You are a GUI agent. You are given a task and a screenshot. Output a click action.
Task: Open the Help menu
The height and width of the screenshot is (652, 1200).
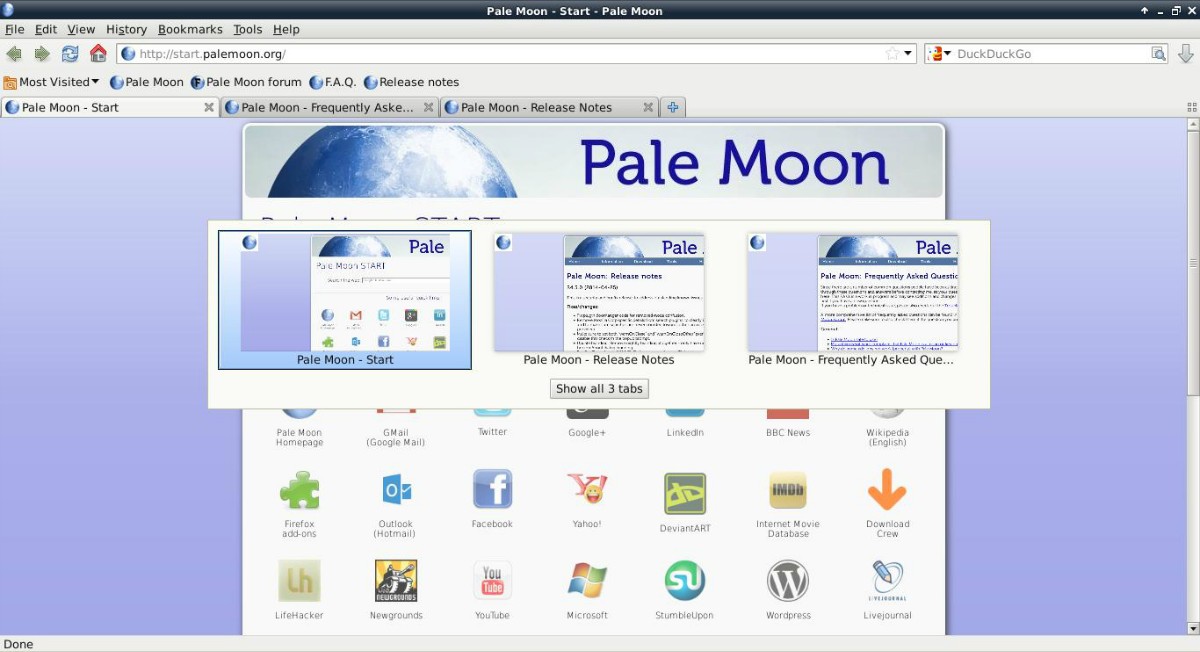pos(286,29)
